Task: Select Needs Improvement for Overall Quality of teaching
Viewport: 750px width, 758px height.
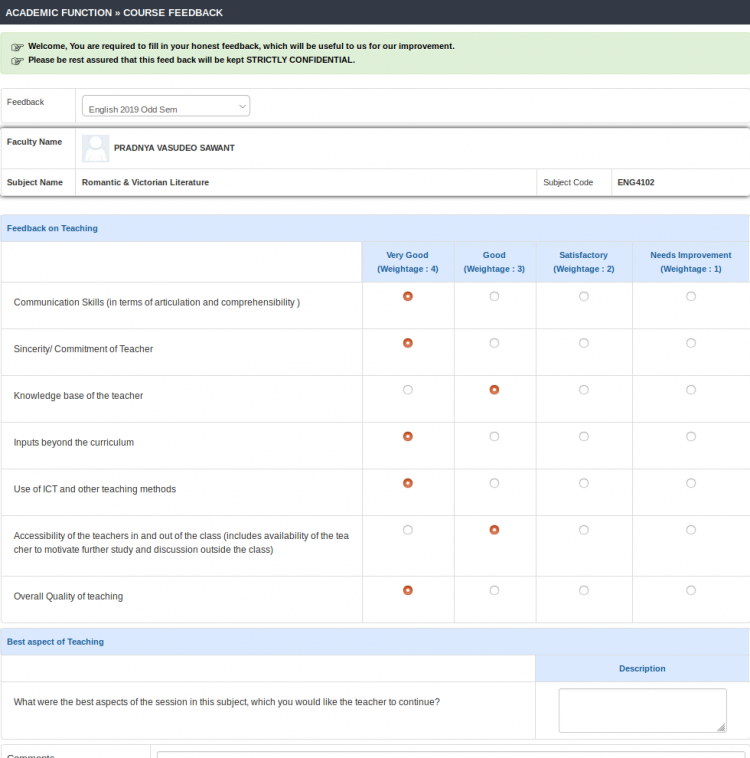Action: (x=691, y=590)
